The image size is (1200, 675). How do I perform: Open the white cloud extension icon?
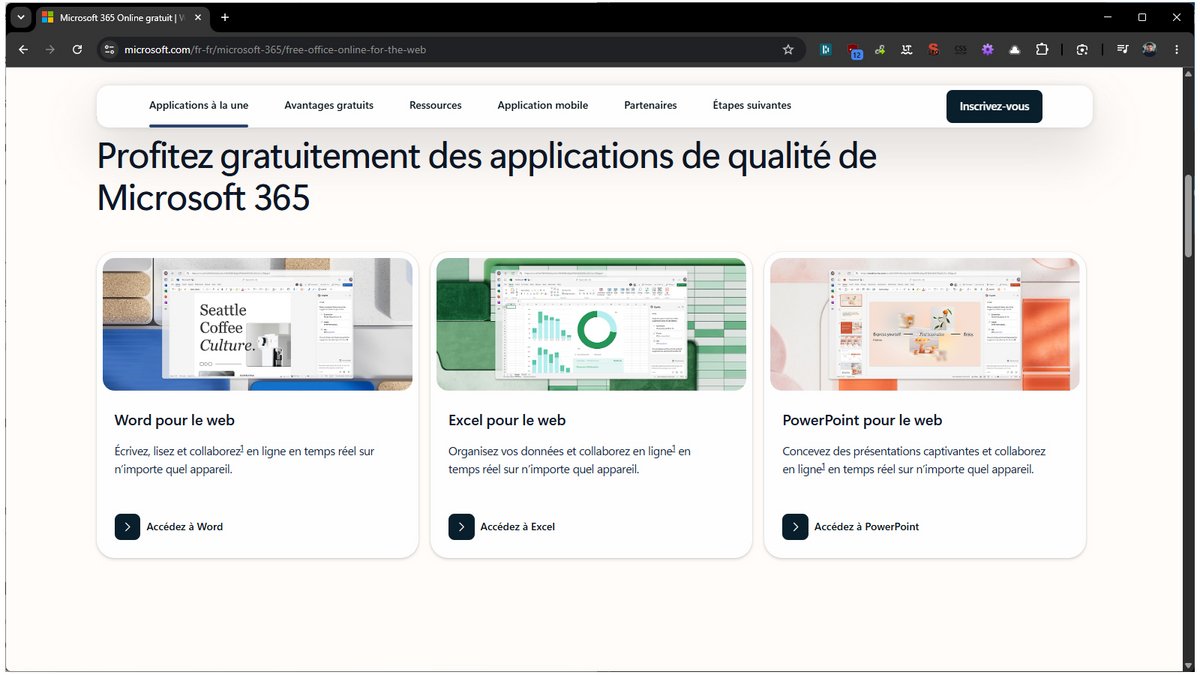click(1014, 49)
